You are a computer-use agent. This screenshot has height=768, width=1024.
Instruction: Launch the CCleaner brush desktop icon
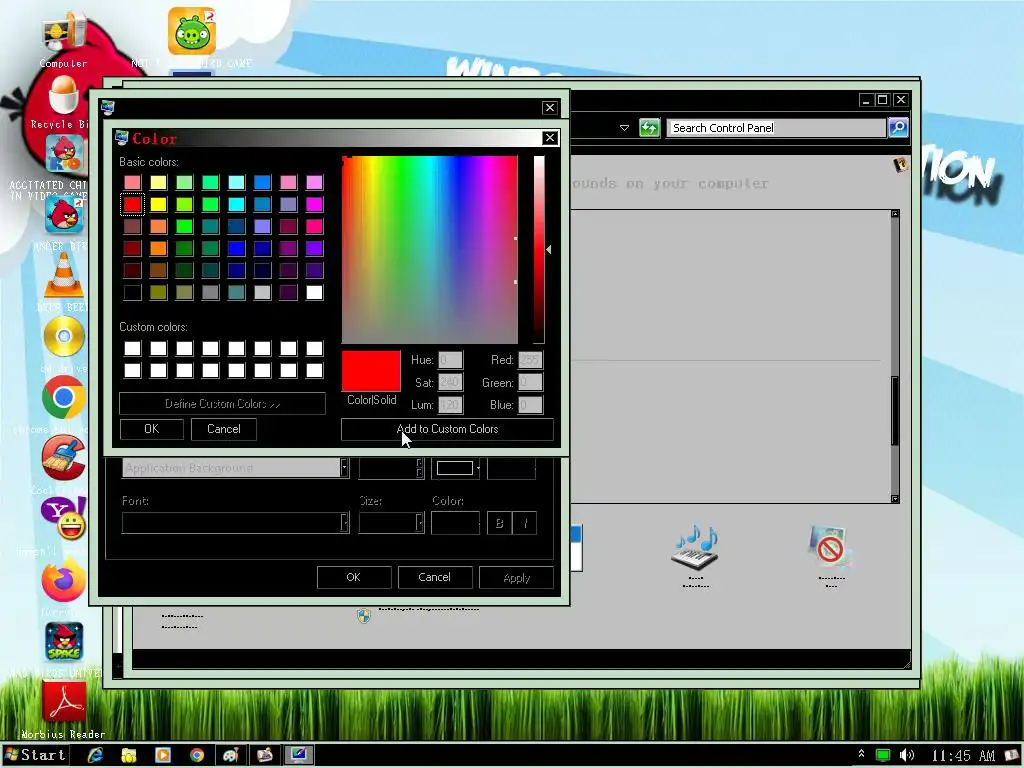[x=63, y=457]
